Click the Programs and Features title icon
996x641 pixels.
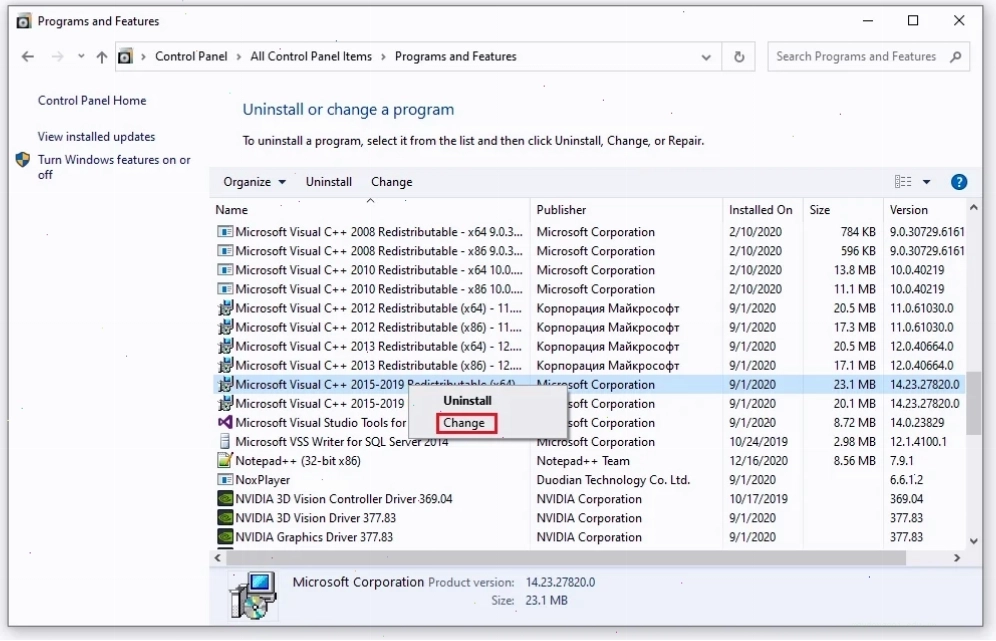(24, 21)
